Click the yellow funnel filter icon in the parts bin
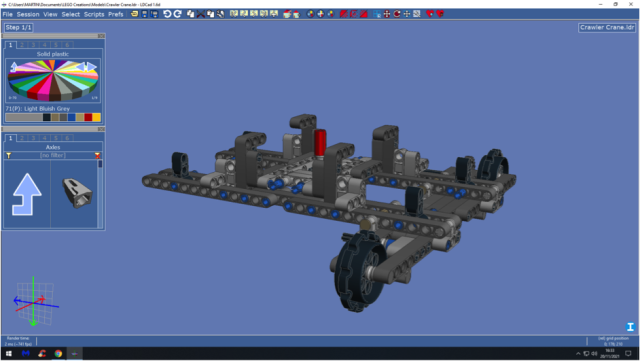This screenshot has width=640, height=361. pyautogui.click(x=9, y=156)
